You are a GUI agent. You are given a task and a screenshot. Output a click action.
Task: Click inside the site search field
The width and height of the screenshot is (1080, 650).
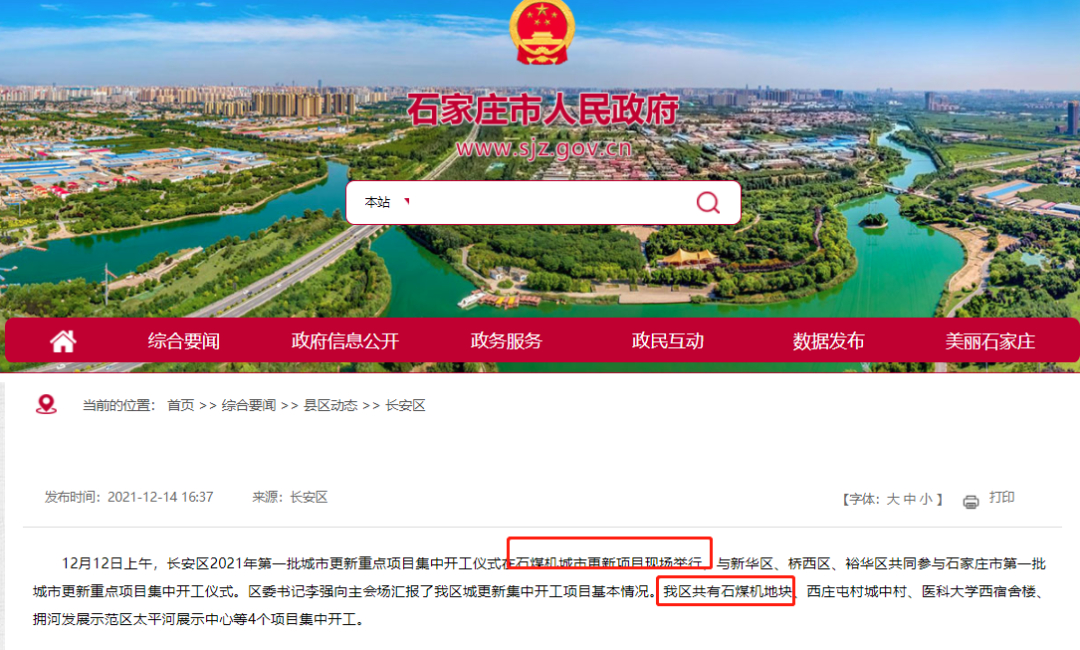click(x=551, y=202)
